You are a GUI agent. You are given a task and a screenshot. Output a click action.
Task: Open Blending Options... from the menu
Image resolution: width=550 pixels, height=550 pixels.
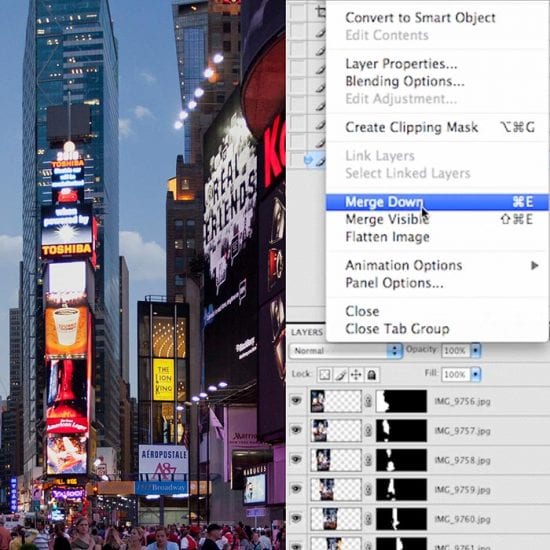point(405,81)
